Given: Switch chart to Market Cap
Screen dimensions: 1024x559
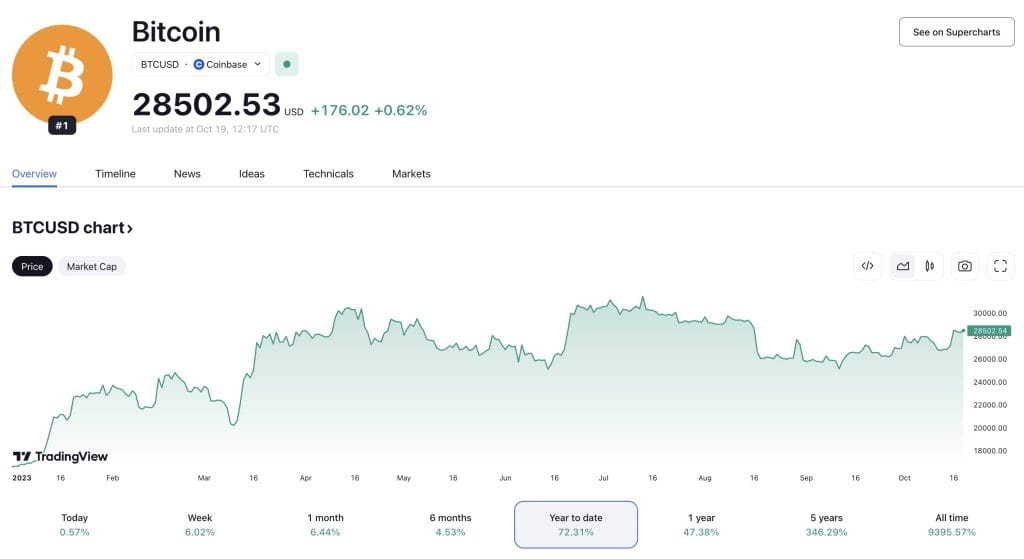Looking at the screenshot, I should 92,267.
